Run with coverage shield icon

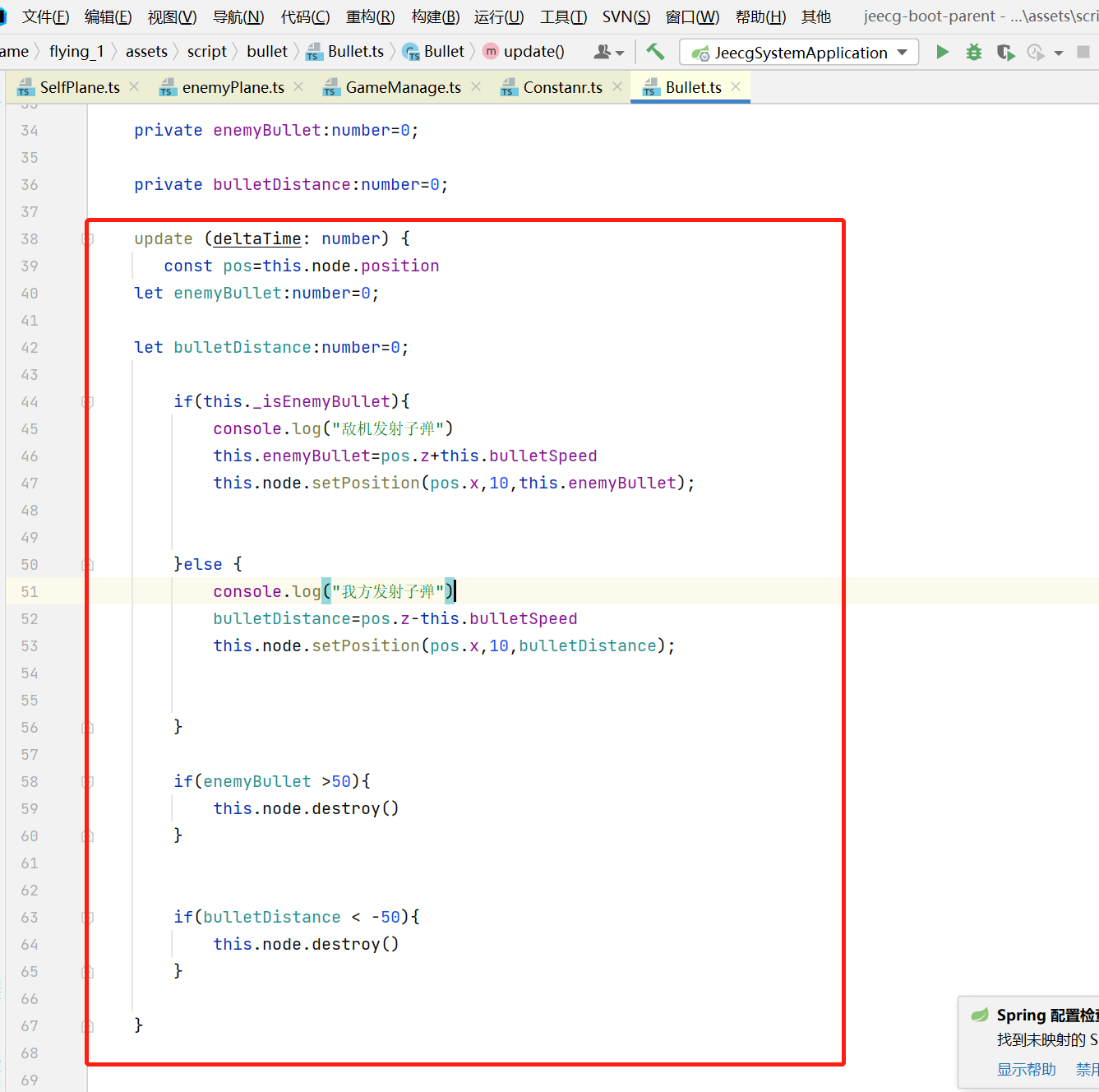point(1004,53)
